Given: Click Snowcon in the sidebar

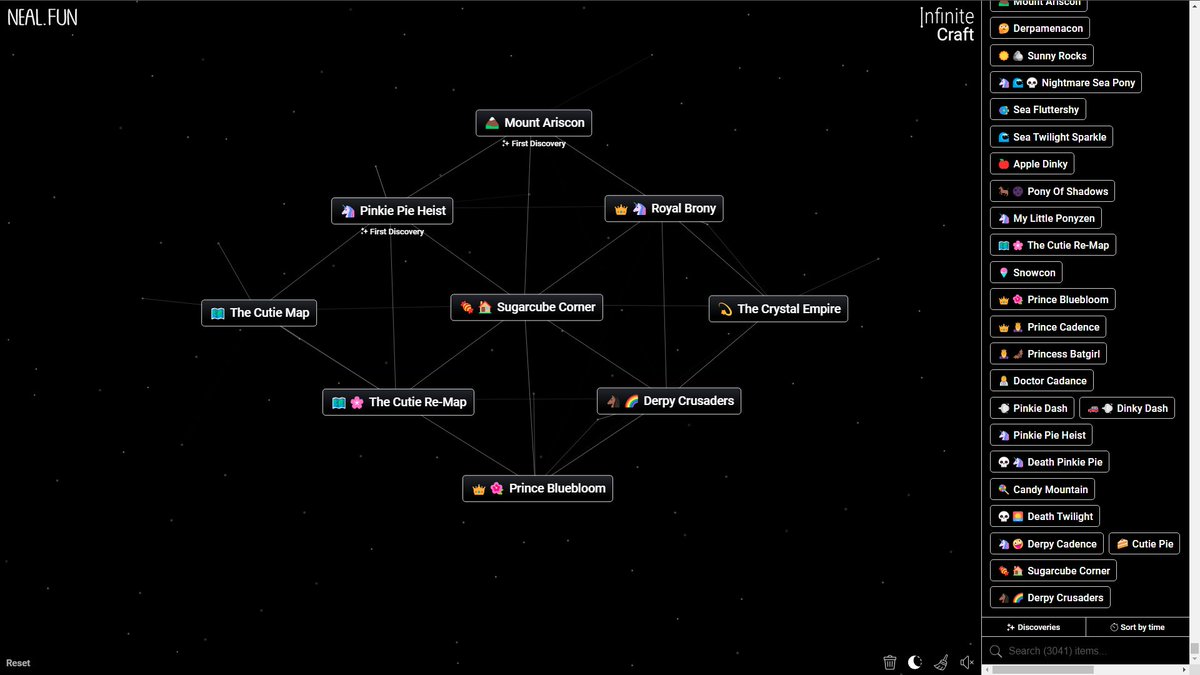Looking at the screenshot, I should click(x=1026, y=272).
